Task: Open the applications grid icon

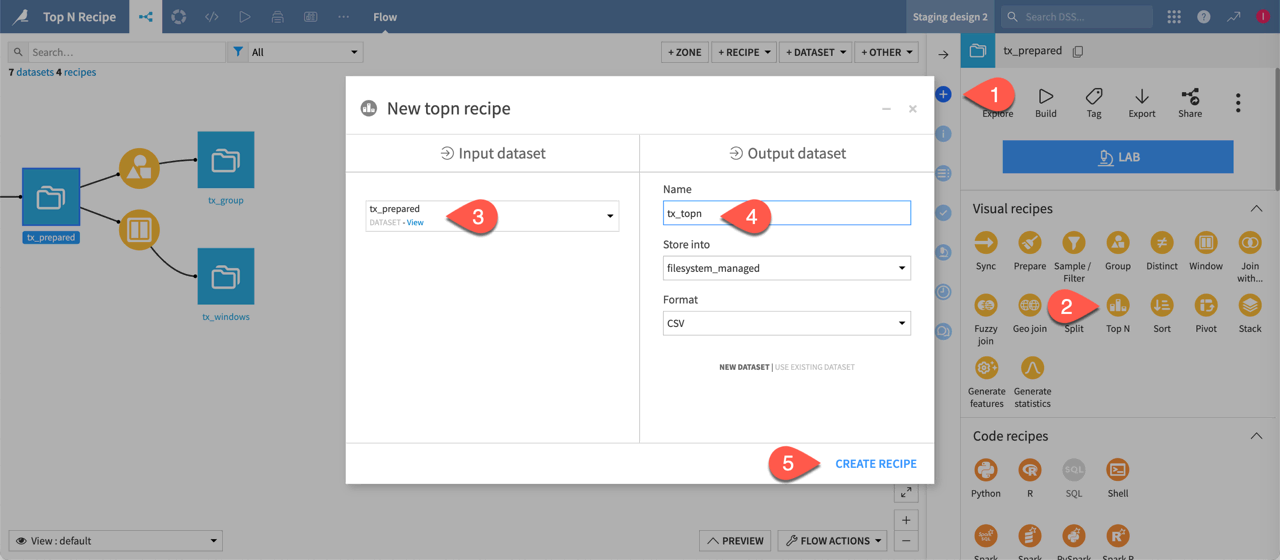Action: point(1174,17)
